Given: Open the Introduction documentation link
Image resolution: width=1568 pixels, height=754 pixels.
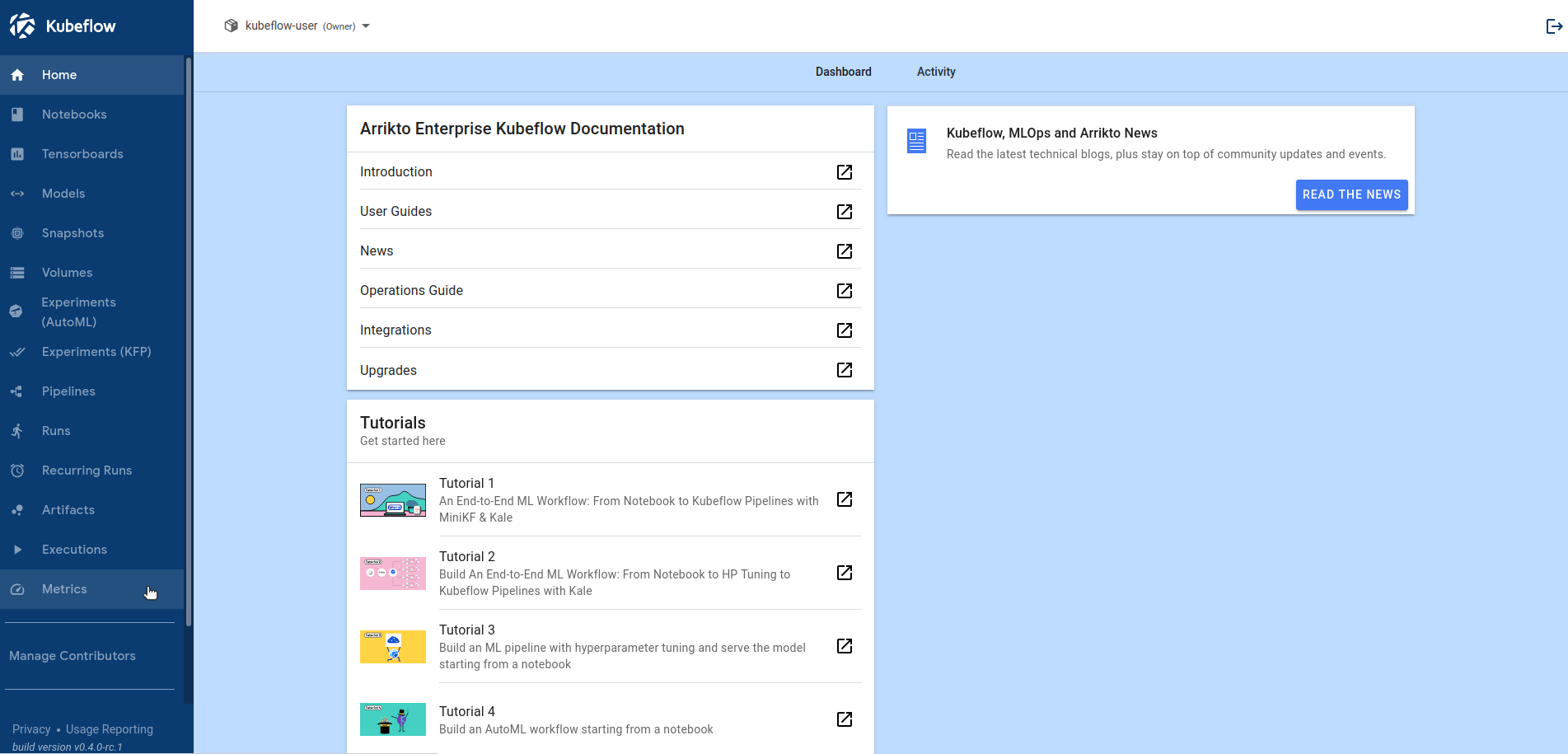Looking at the screenshot, I should (396, 172).
